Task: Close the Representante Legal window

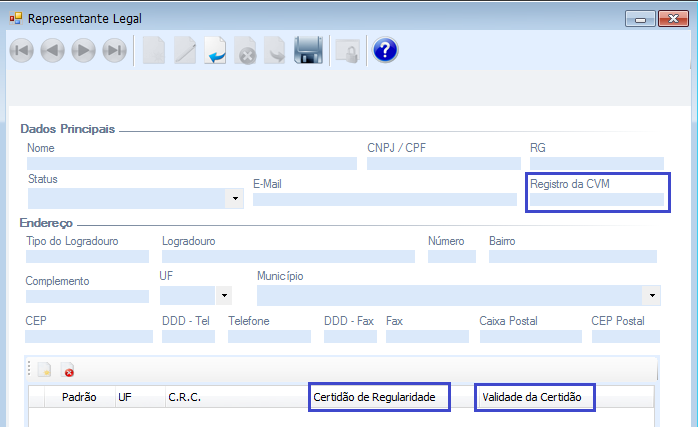Action: 674,19
